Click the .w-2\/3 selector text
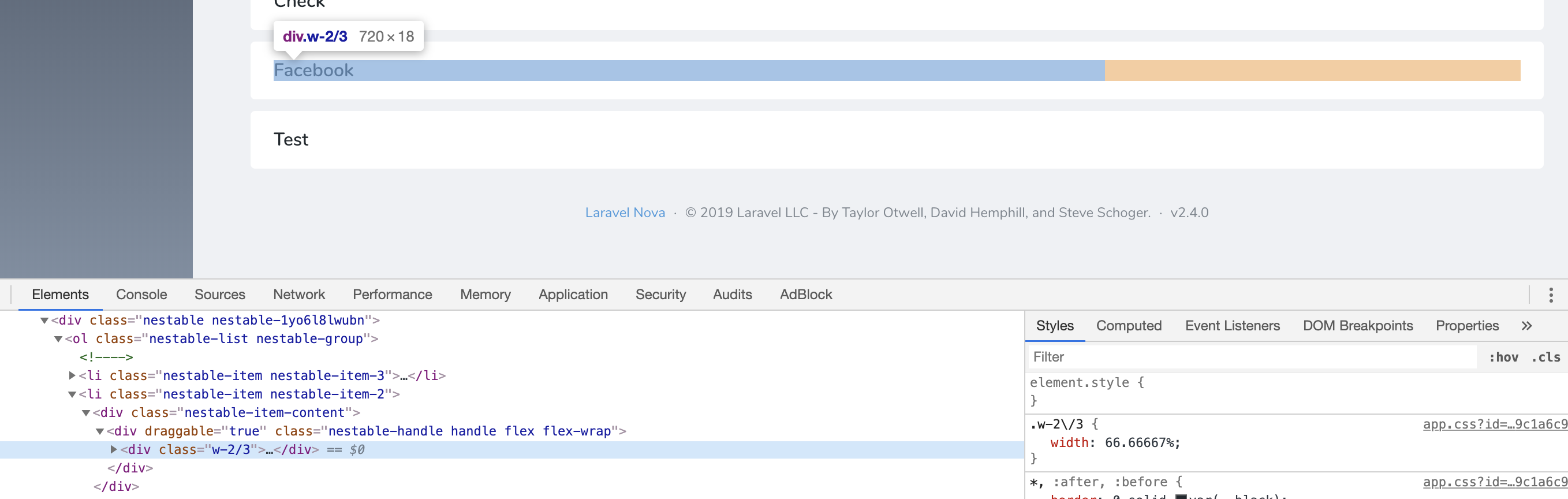The image size is (1568, 499). (1056, 424)
